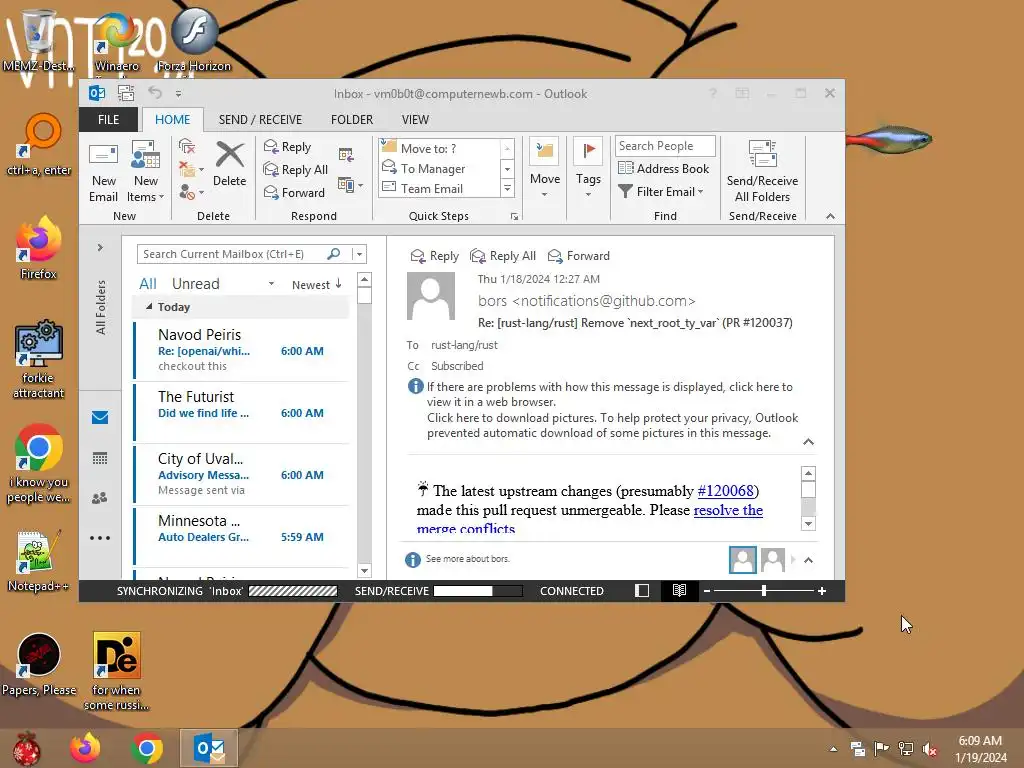Collapse the ribbon with the chevron
Viewport: 1024px width, 768px height.
click(830, 216)
